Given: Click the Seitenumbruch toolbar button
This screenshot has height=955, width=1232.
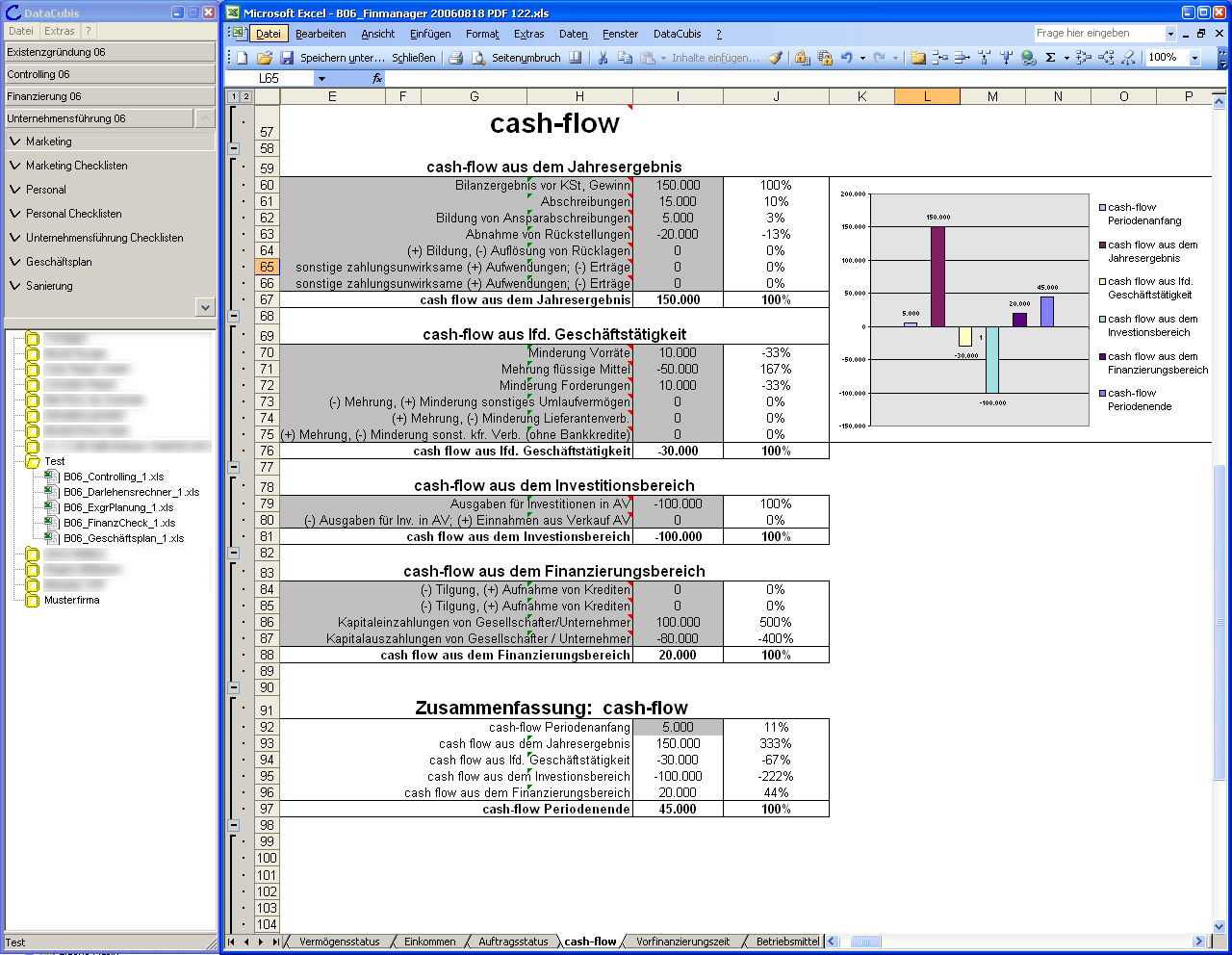Looking at the screenshot, I should pyautogui.click(x=526, y=58).
